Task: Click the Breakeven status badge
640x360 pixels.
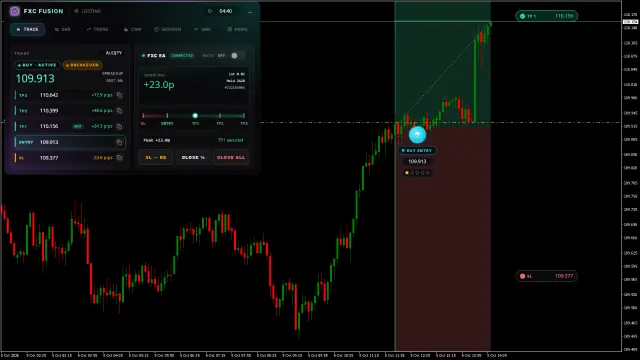Action: pos(82,65)
